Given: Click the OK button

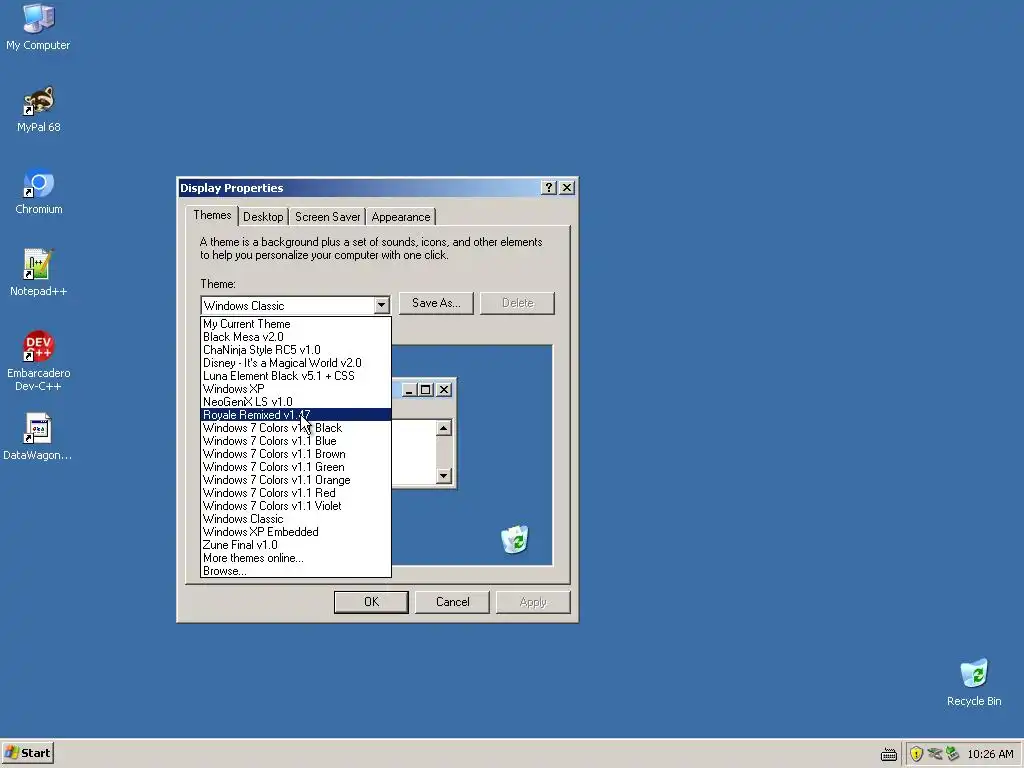Looking at the screenshot, I should click(371, 602).
